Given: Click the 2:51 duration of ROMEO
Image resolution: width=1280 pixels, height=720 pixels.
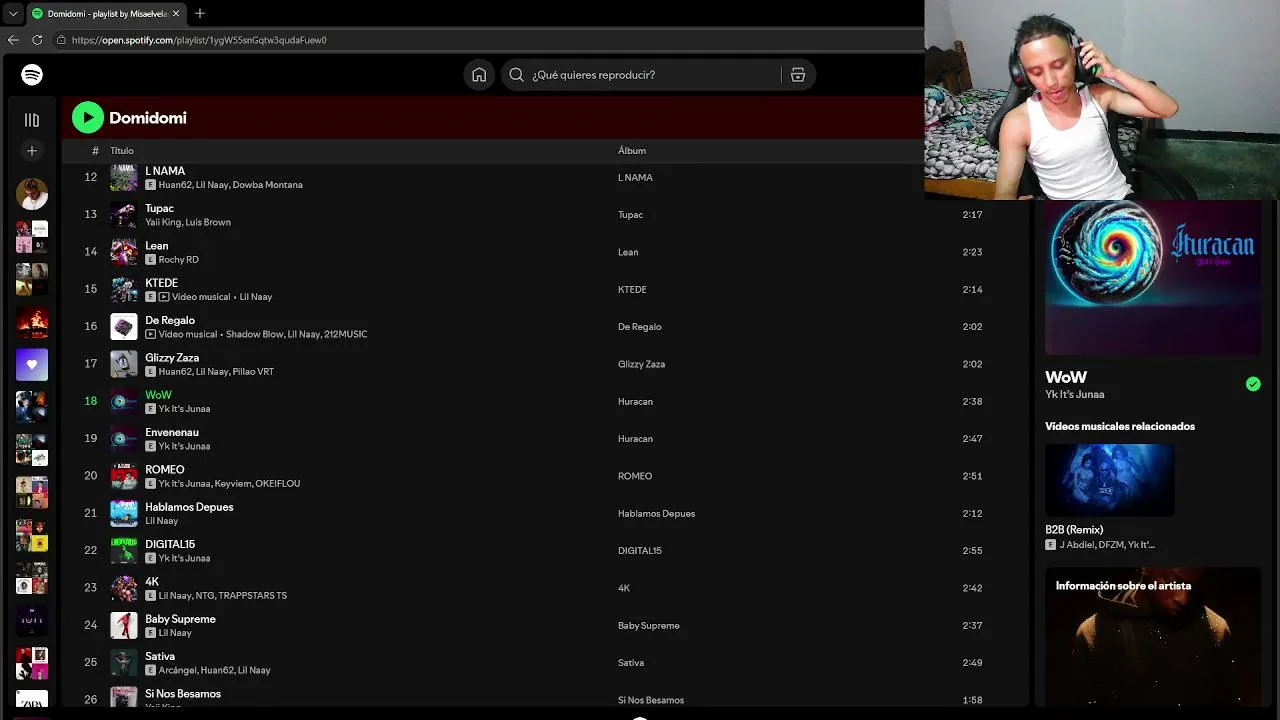Looking at the screenshot, I should click(x=972, y=476).
